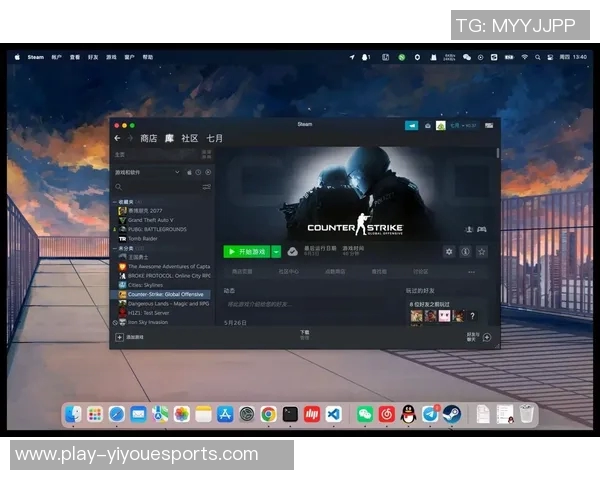Add game to favorites with star icon
600x480 pixels.
point(481,252)
